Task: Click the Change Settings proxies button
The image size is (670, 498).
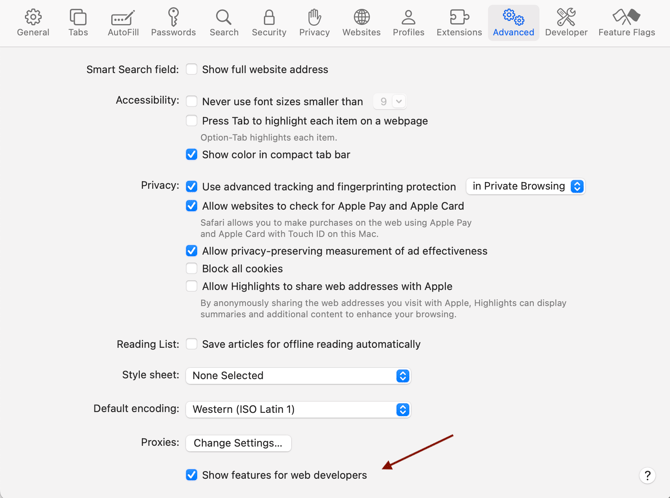Action: click(238, 443)
